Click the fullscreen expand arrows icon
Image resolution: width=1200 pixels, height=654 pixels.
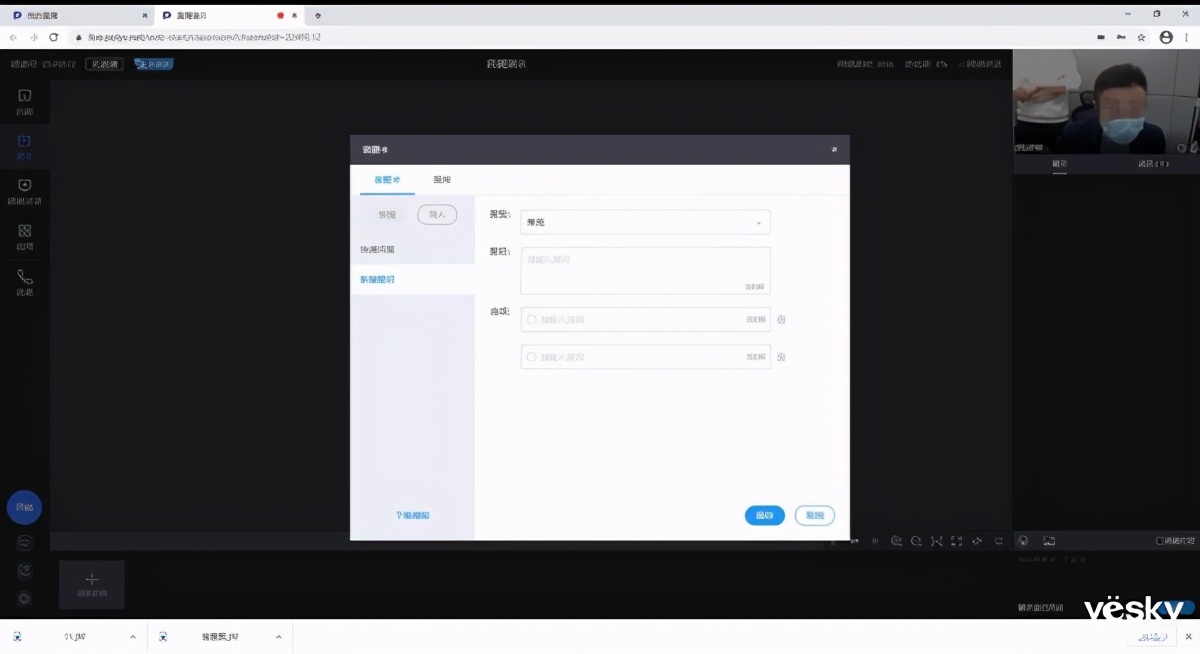pyautogui.click(x=937, y=541)
